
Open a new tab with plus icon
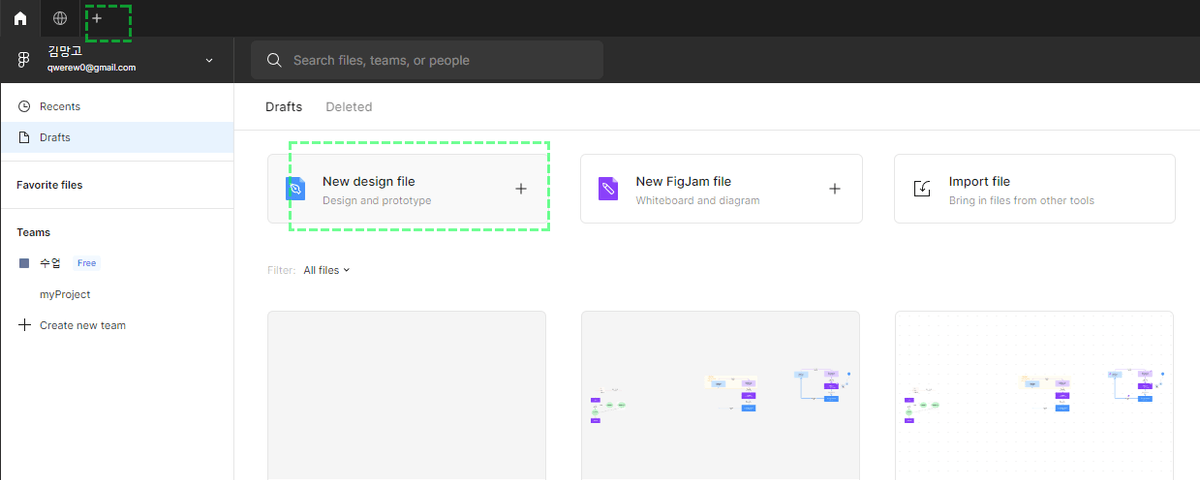click(97, 18)
